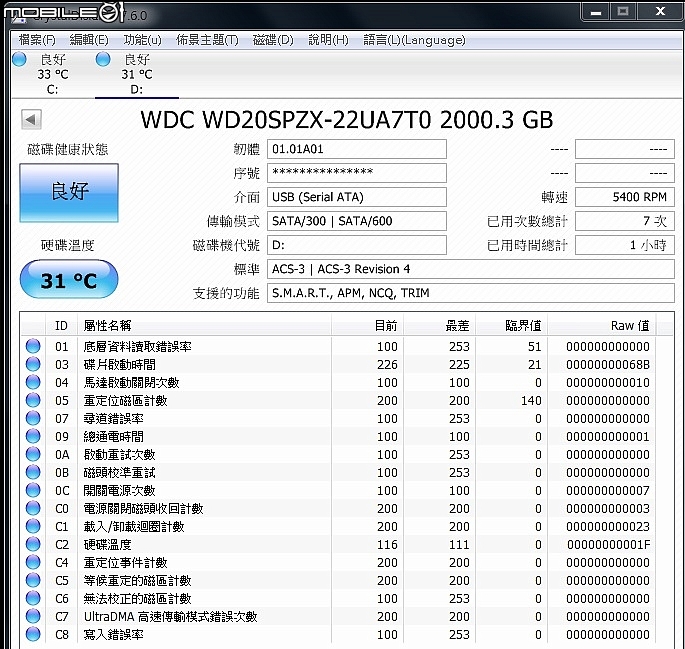Open the 編輯(E) menu
685x649 pixels.
pos(89,40)
